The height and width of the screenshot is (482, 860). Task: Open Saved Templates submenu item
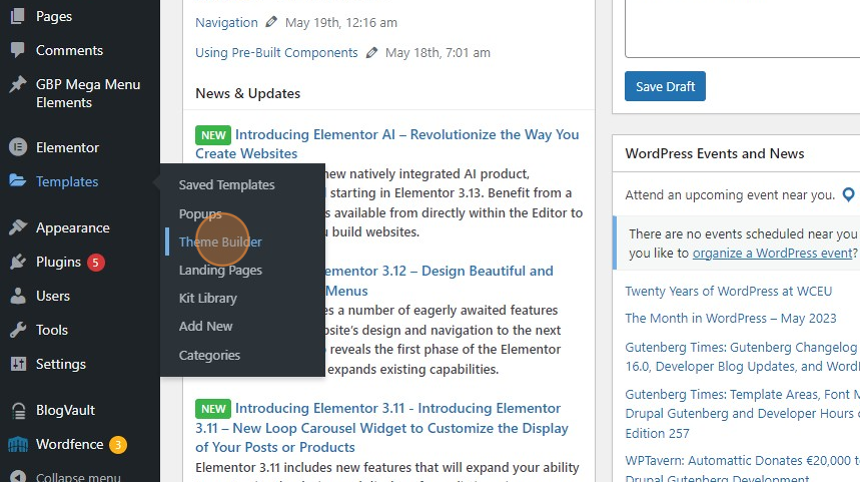pyautogui.click(x=227, y=185)
